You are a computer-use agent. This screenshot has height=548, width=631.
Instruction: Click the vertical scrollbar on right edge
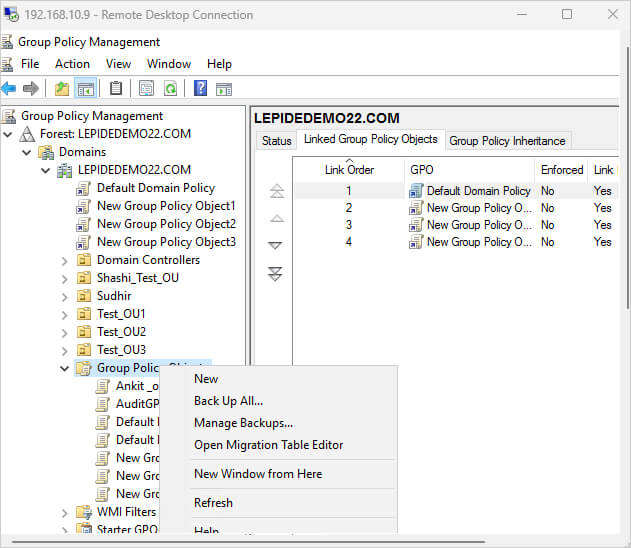[628, 177]
